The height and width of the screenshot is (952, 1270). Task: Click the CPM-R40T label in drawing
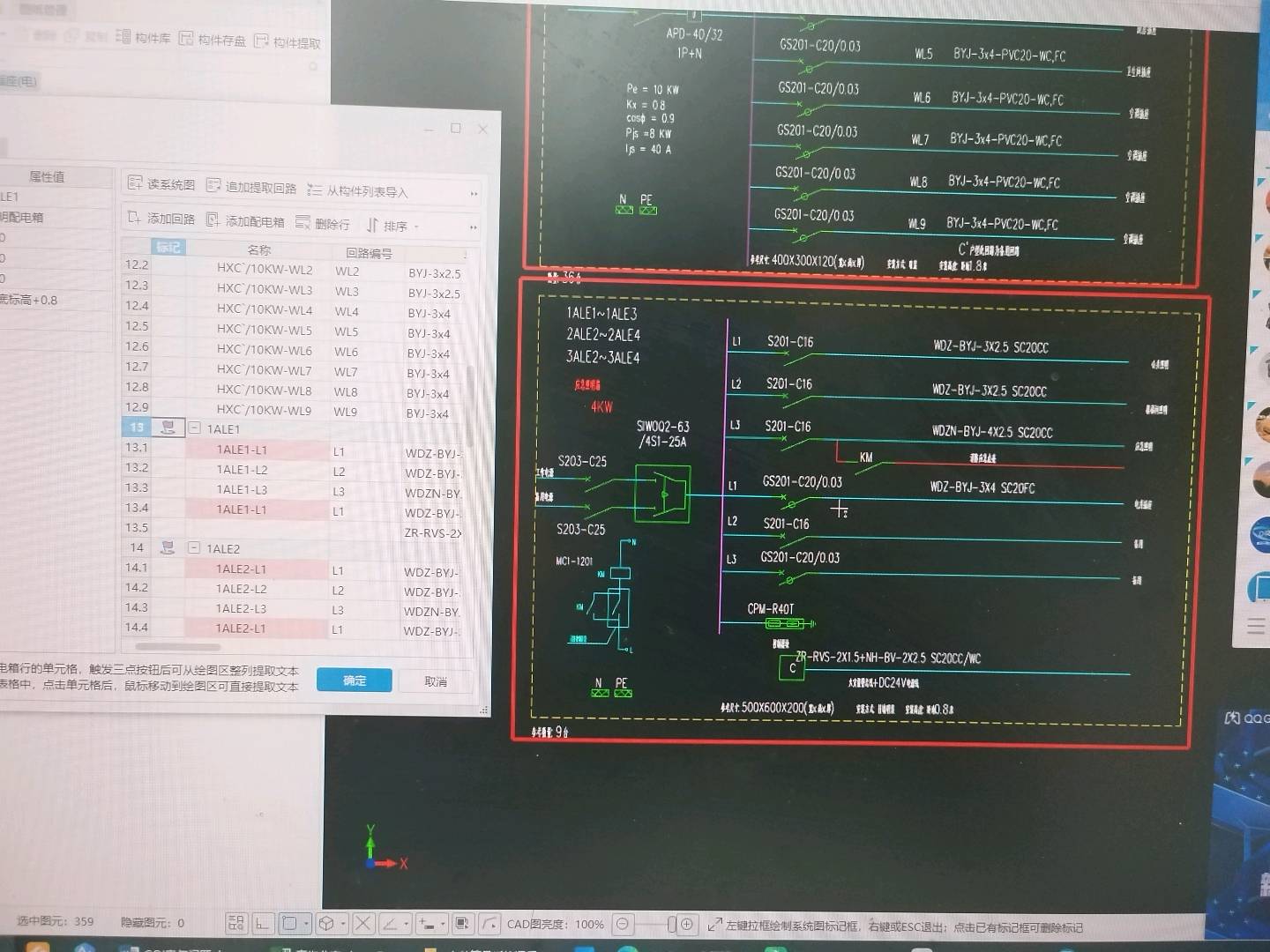click(771, 608)
